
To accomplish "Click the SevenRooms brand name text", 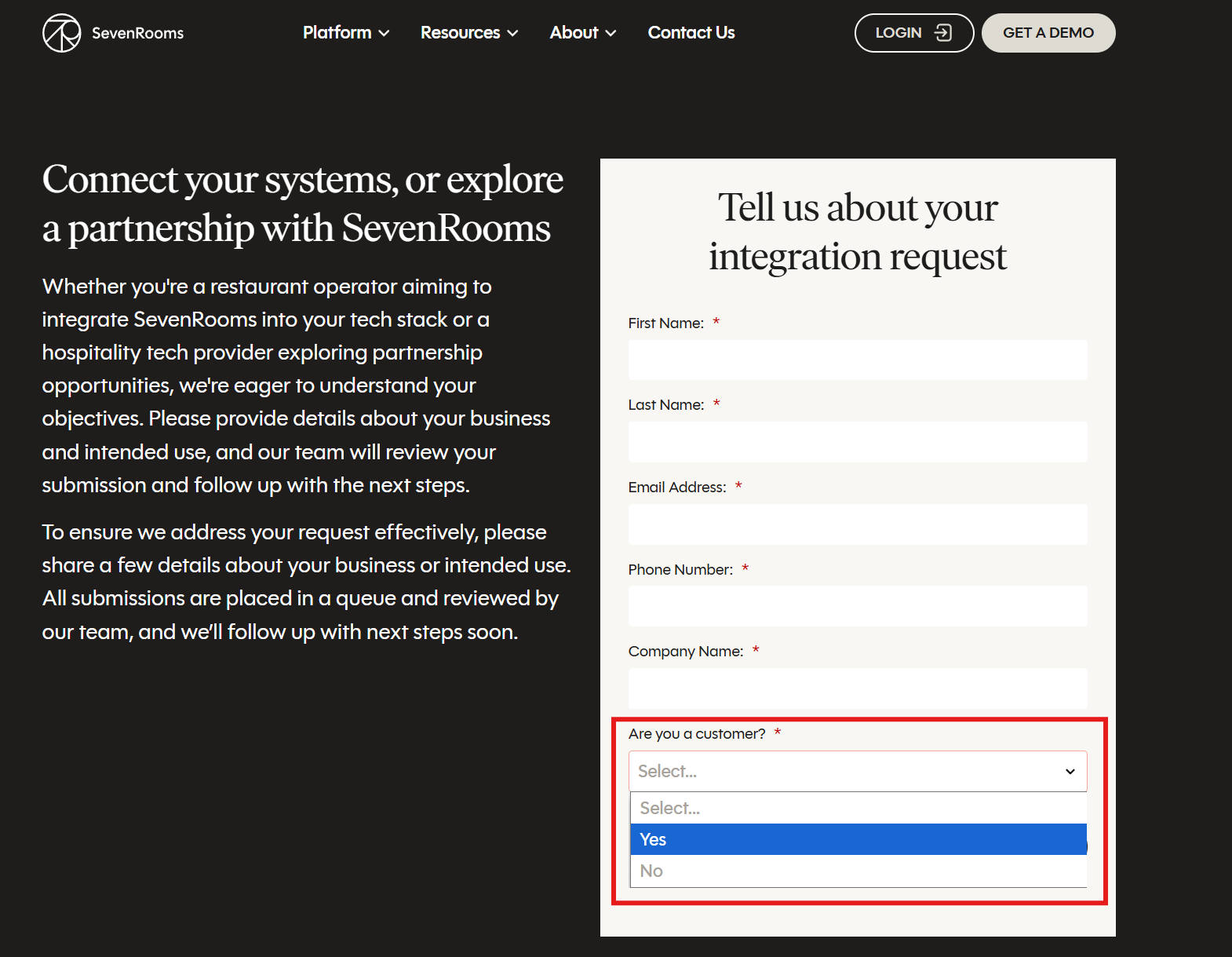I will coord(138,33).
